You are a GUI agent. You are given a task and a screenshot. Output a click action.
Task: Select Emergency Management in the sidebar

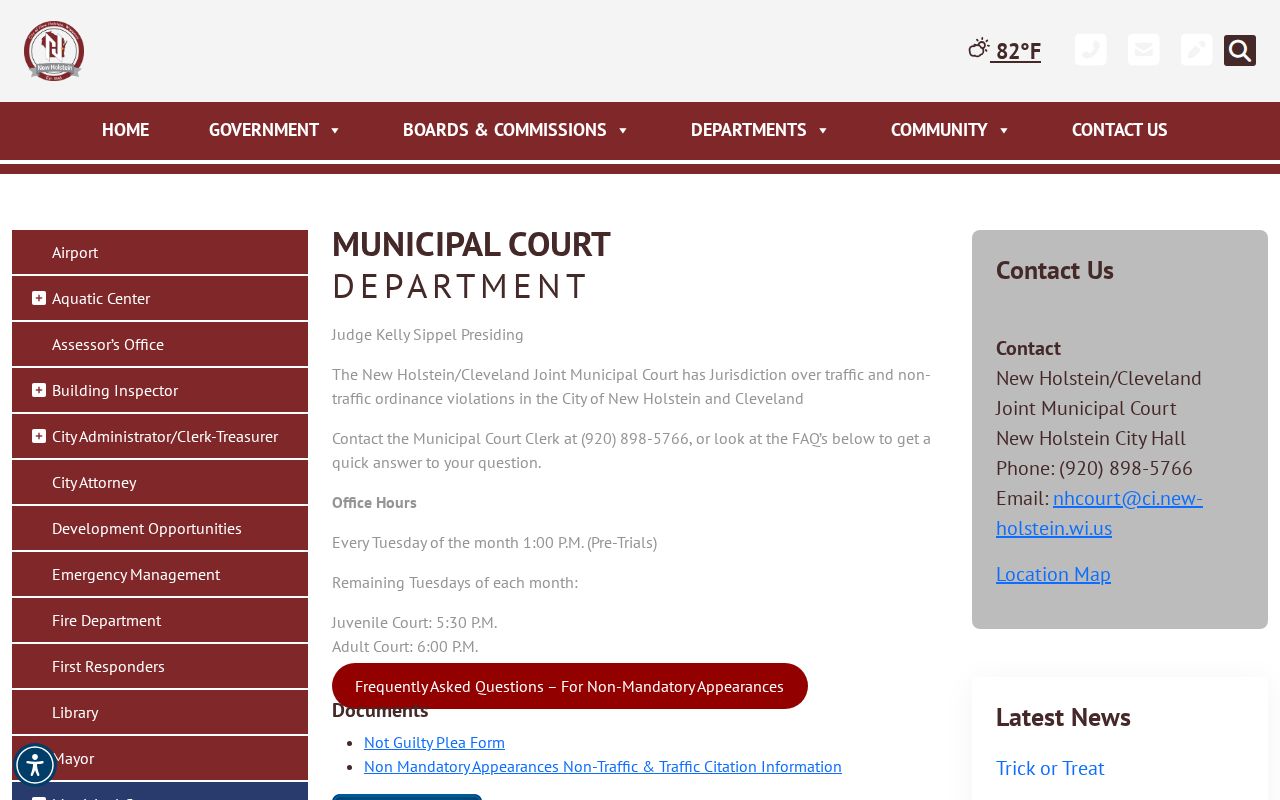pyautogui.click(x=160, y=574)
